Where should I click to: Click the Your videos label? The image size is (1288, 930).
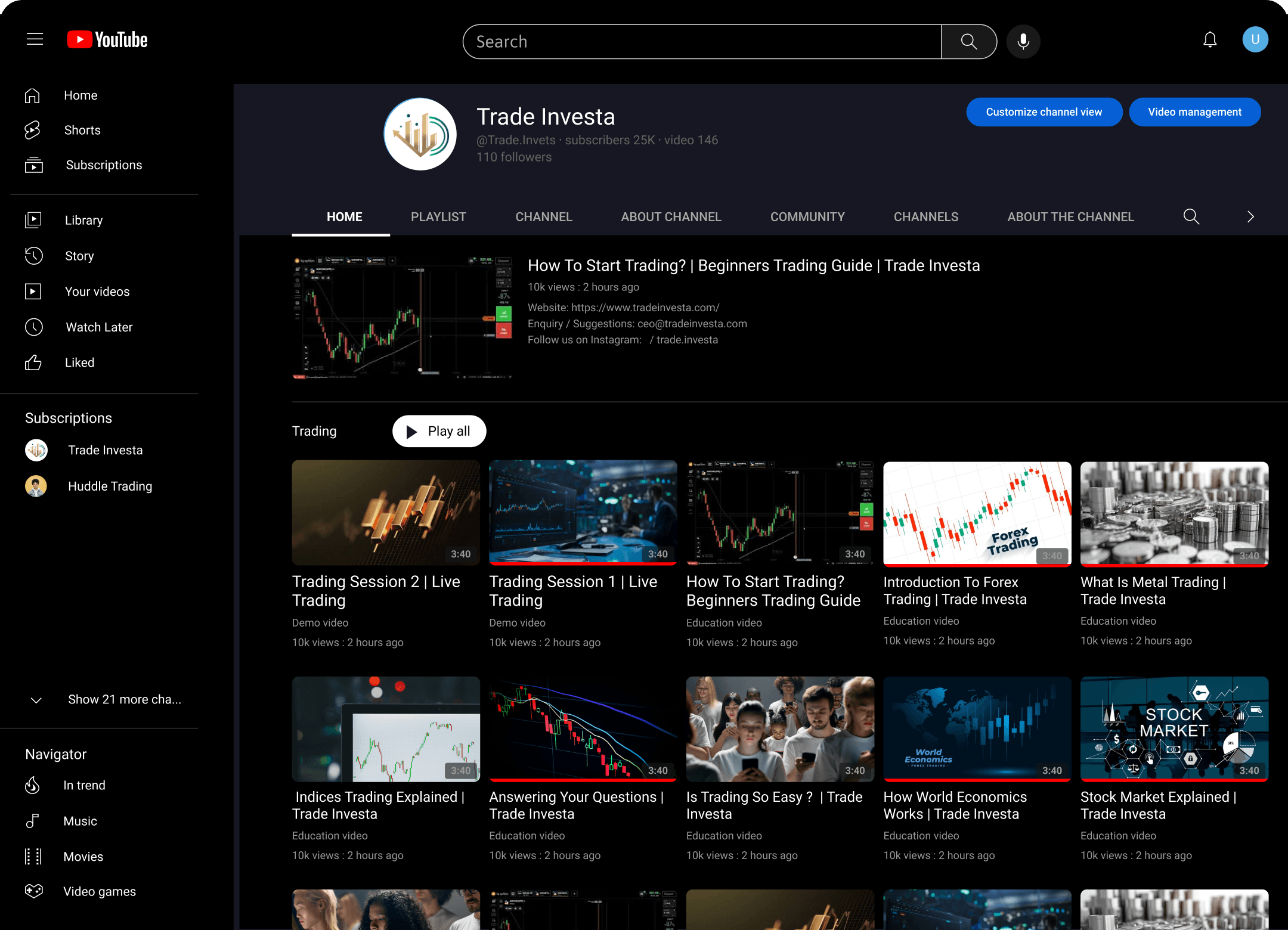[97, 292]
